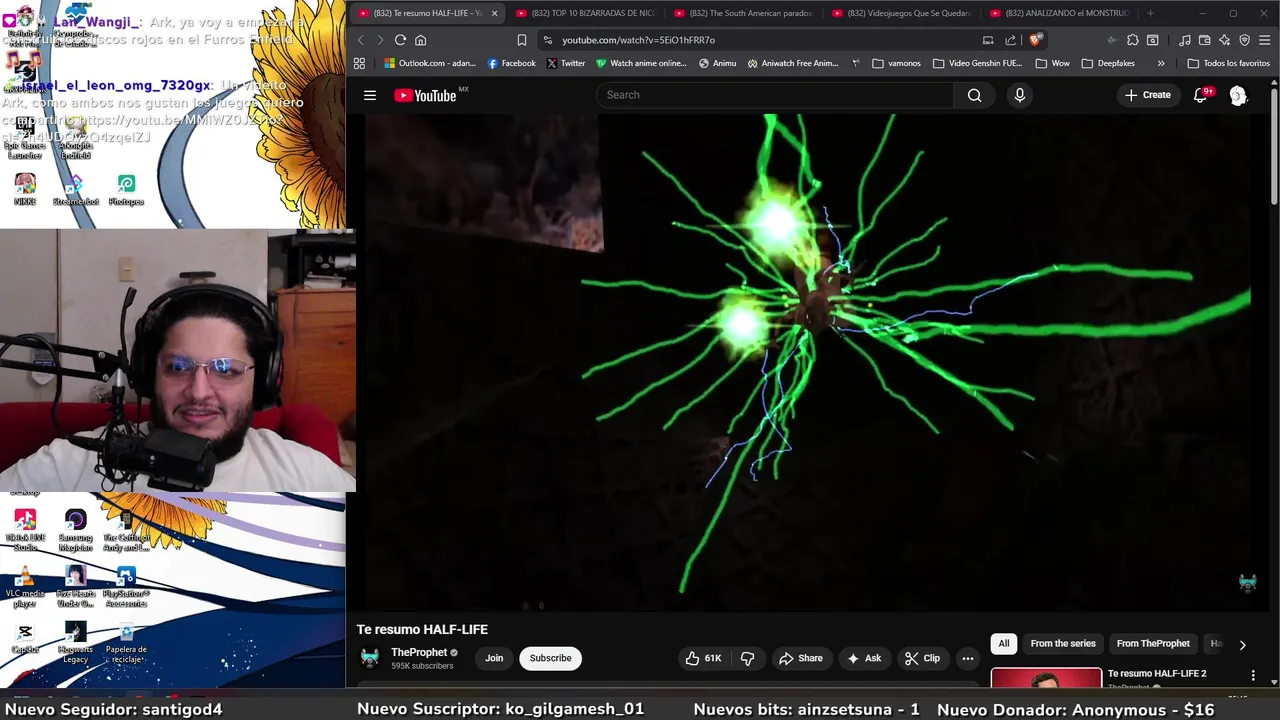Screen dimensions: 1280x720
Task: Clip the video
Action: 922,658
